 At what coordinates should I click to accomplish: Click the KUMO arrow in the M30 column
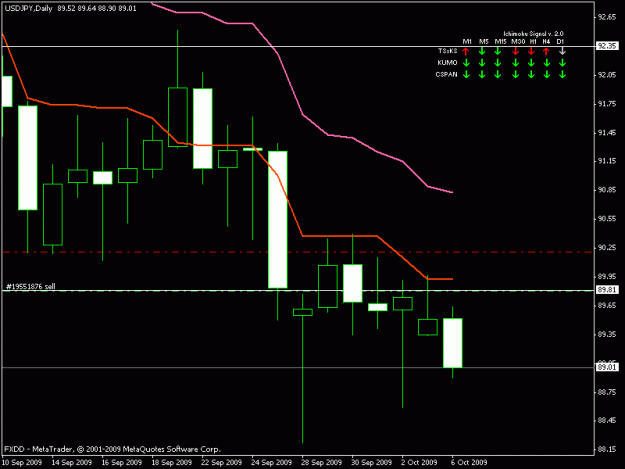(x=515, y=63)
